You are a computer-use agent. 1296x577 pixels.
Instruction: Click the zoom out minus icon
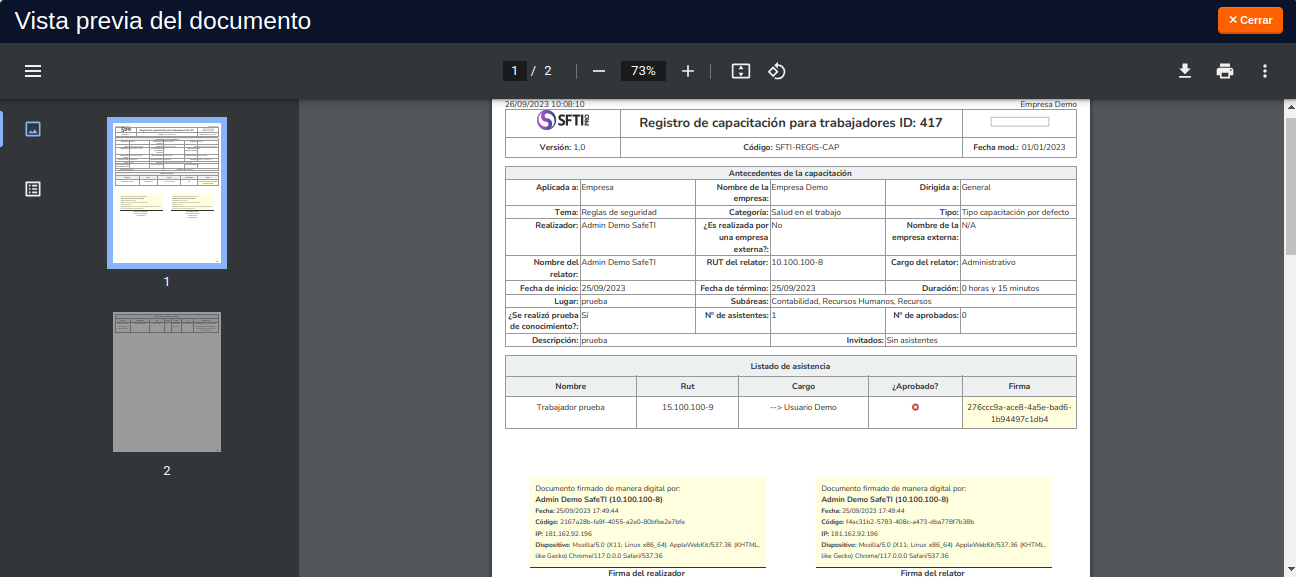click(x=599, y=71)
